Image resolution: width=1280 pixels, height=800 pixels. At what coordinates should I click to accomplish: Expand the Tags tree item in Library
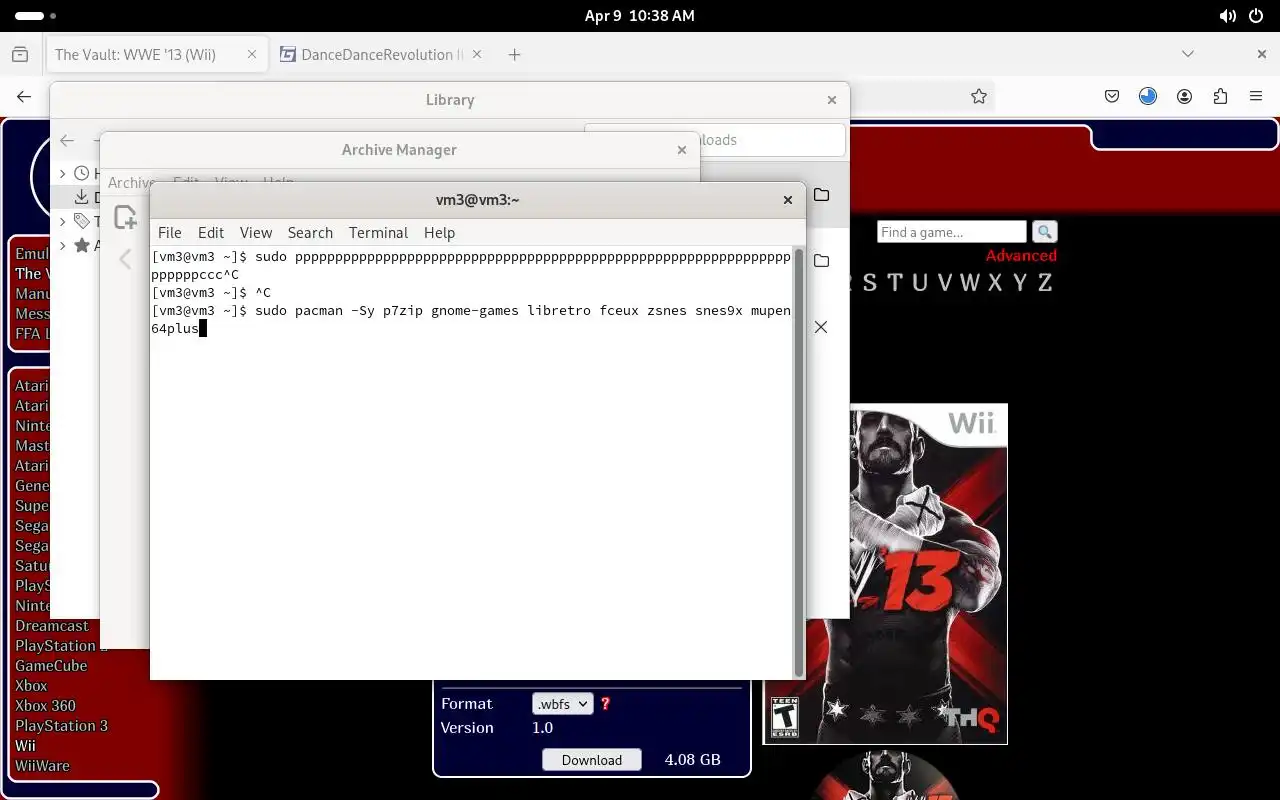63,221
